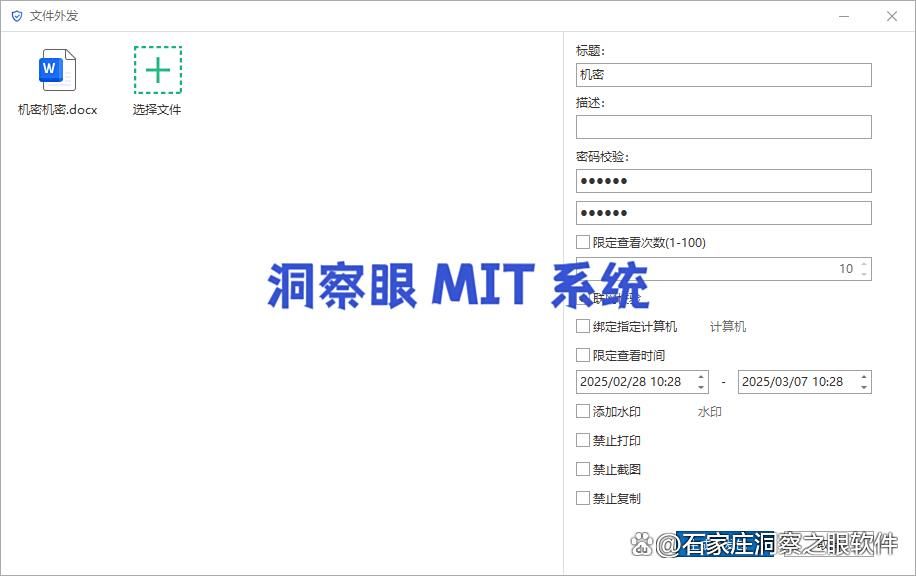This screenshot has width=916, height=576.
Task: Select the 机密机密.docx Word file icon
Action: (x=57, y=70)
